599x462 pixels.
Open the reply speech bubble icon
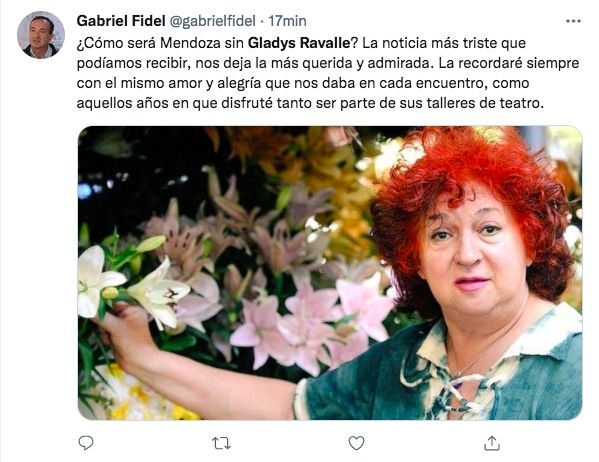pyautogui.click(x=86, y=443)
